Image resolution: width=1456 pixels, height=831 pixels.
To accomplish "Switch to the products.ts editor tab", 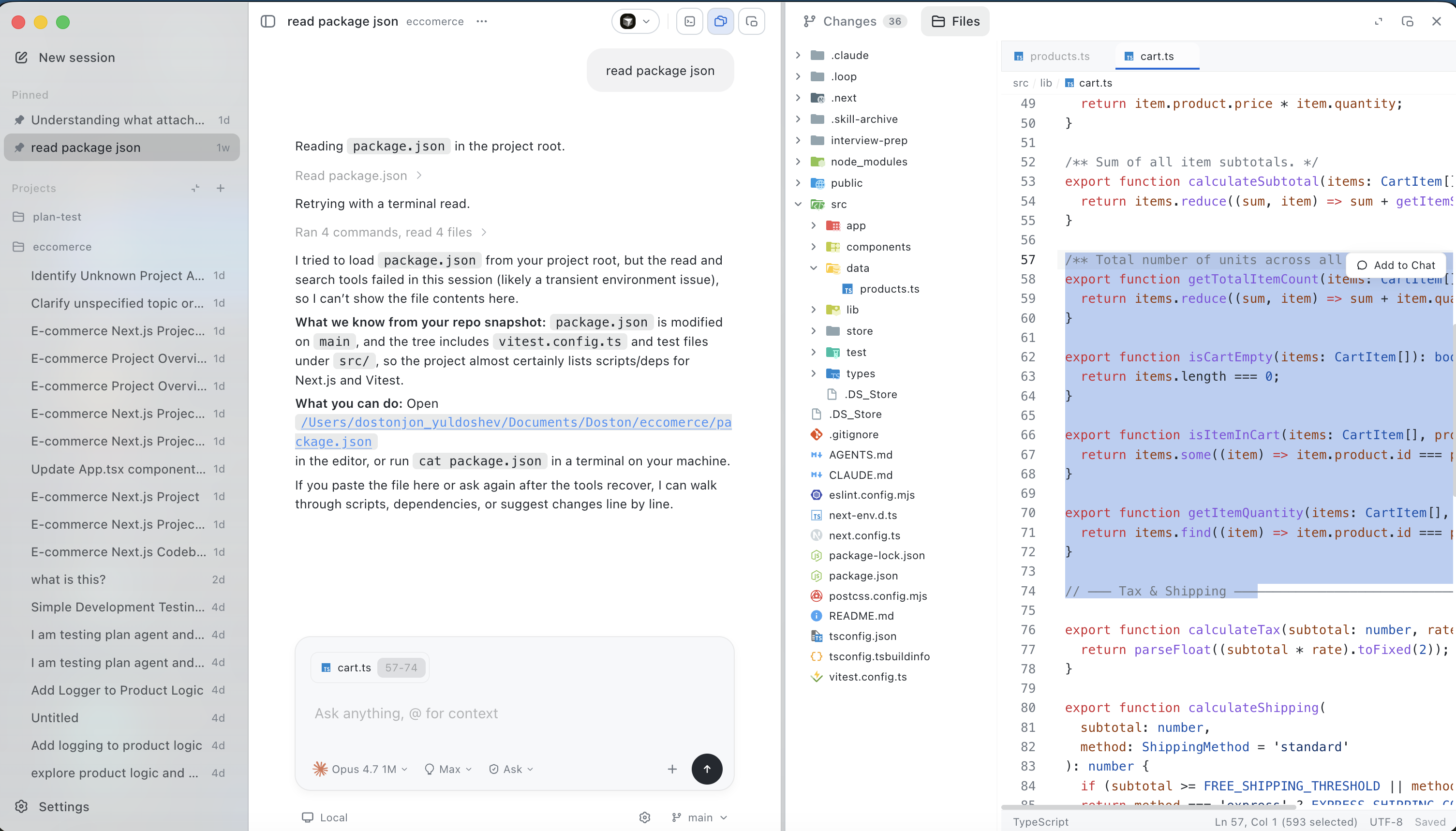I will (x=1052, y=56).
